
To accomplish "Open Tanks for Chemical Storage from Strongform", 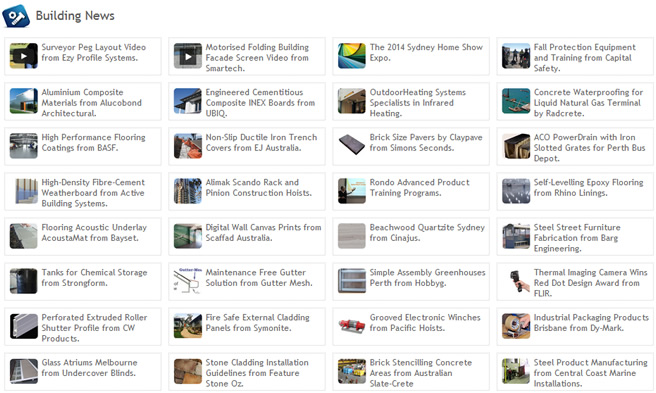I will (x=94, y=278).
